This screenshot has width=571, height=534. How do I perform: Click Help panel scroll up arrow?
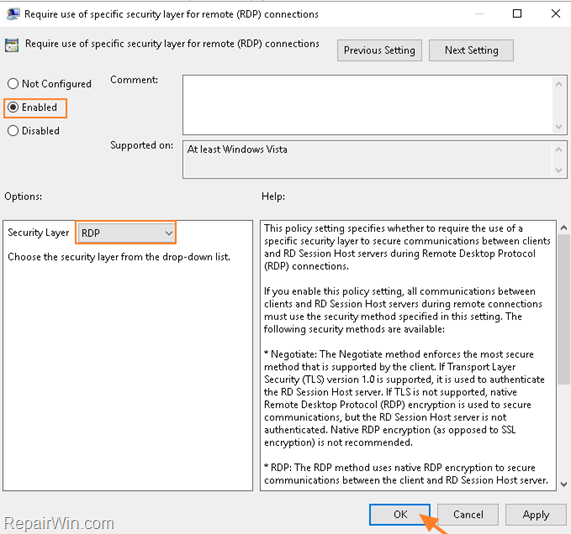(564, 228)
